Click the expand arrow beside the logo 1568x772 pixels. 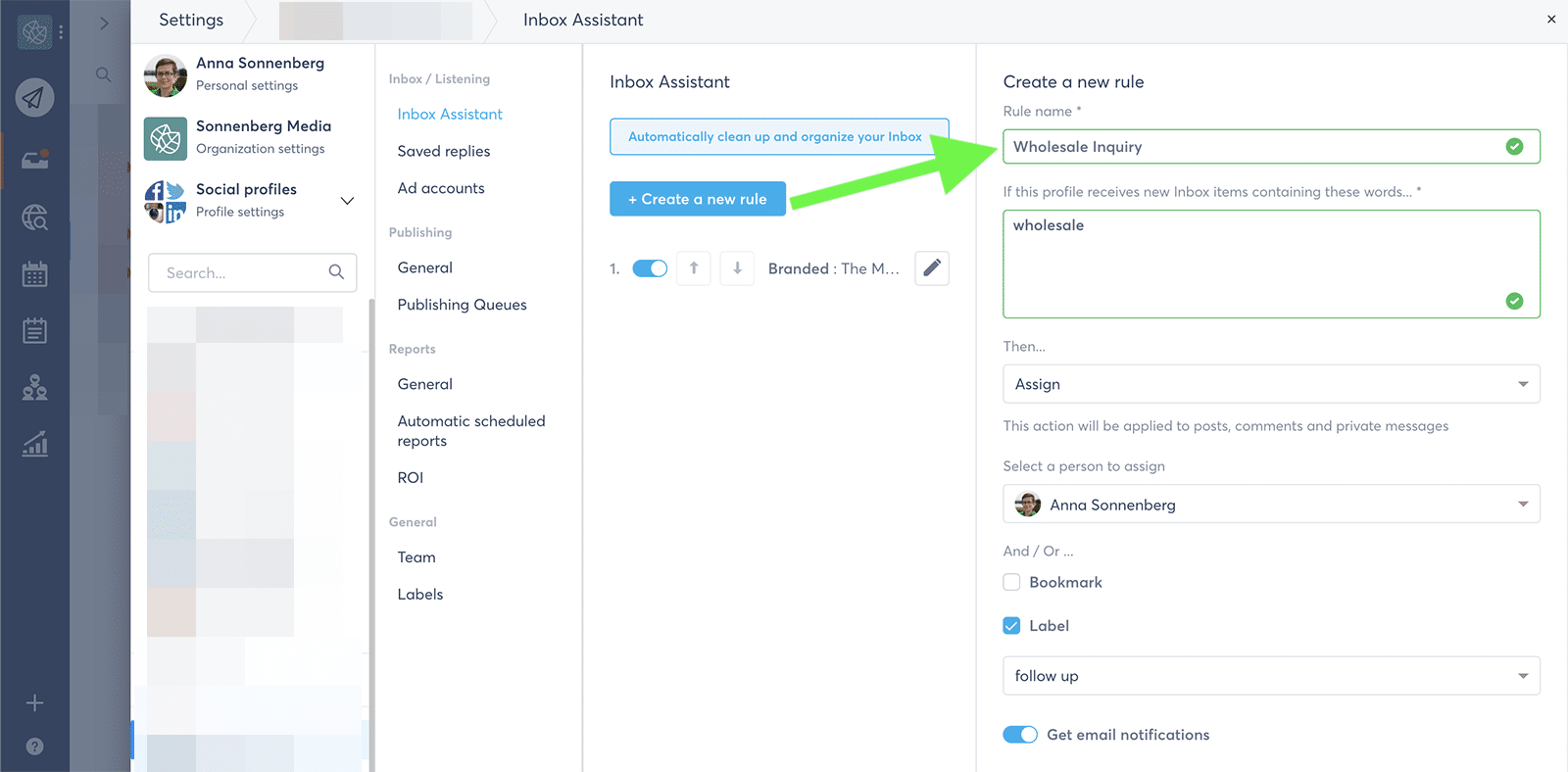[x=104, y=23]
